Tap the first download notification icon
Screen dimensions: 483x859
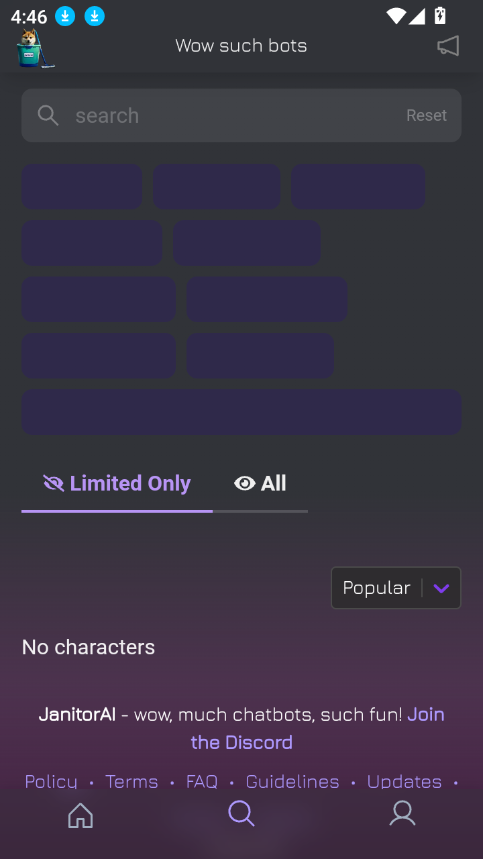click(x=65, y=16)
